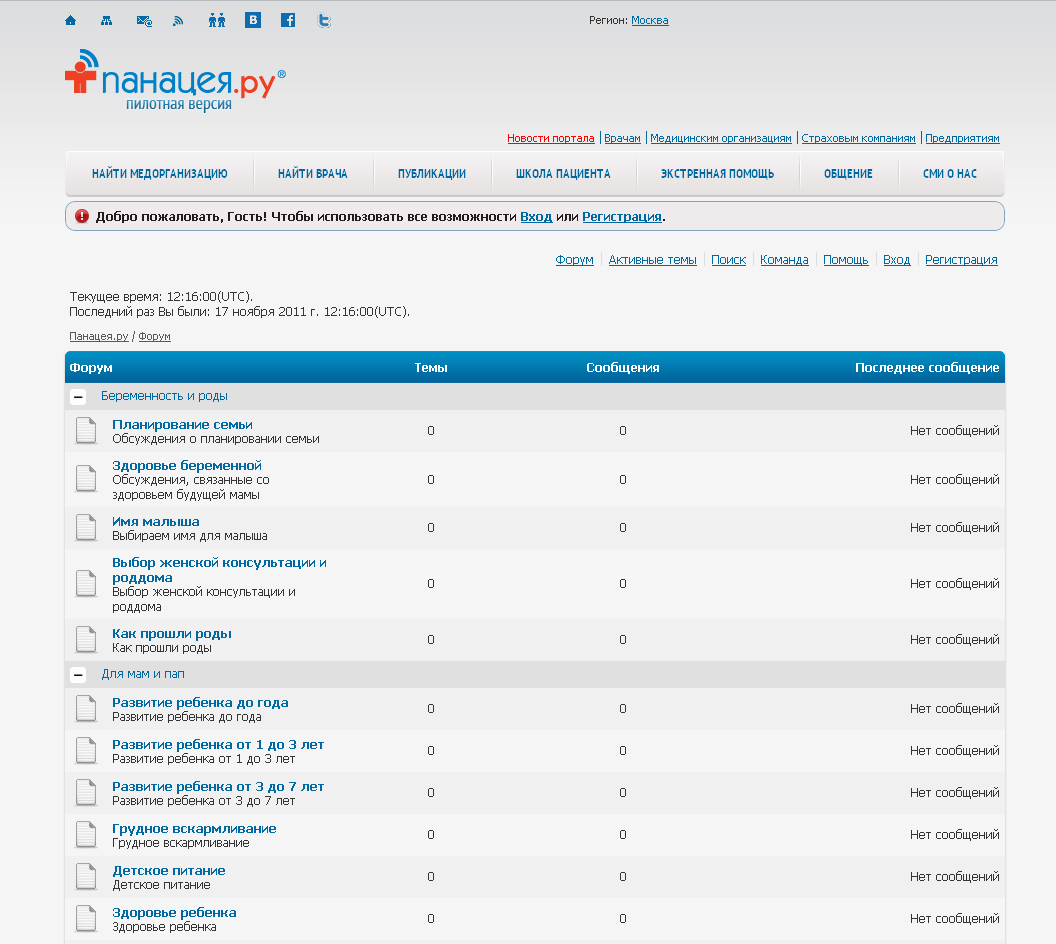The width and height of the screenshot is (1056, 944).
Task: Click the Панацея.ру logo
Action: tap(175, 79)
